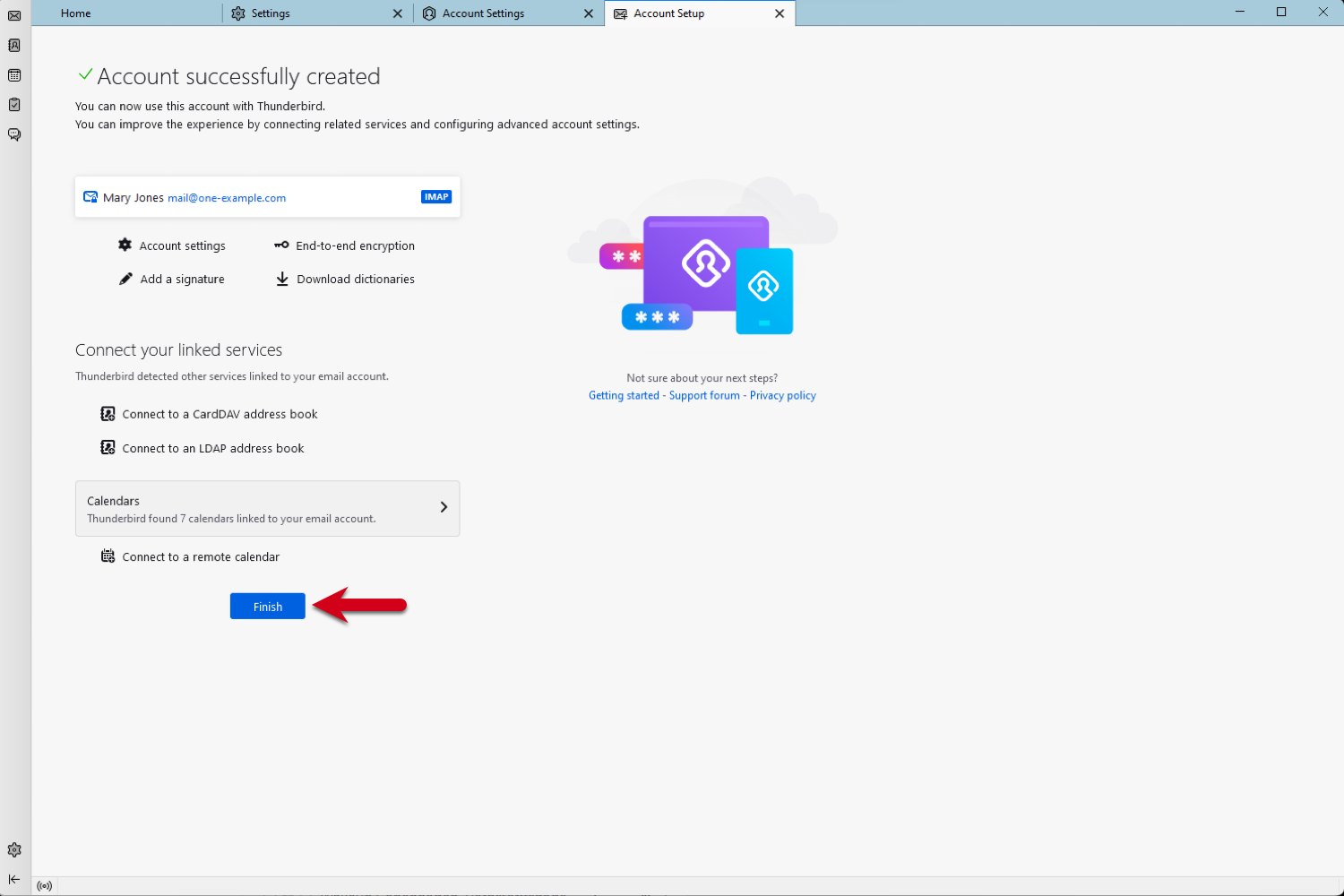Open the Mail space icon in sidebar
The image size is (1344, 896).
click(x=14, y=15)
